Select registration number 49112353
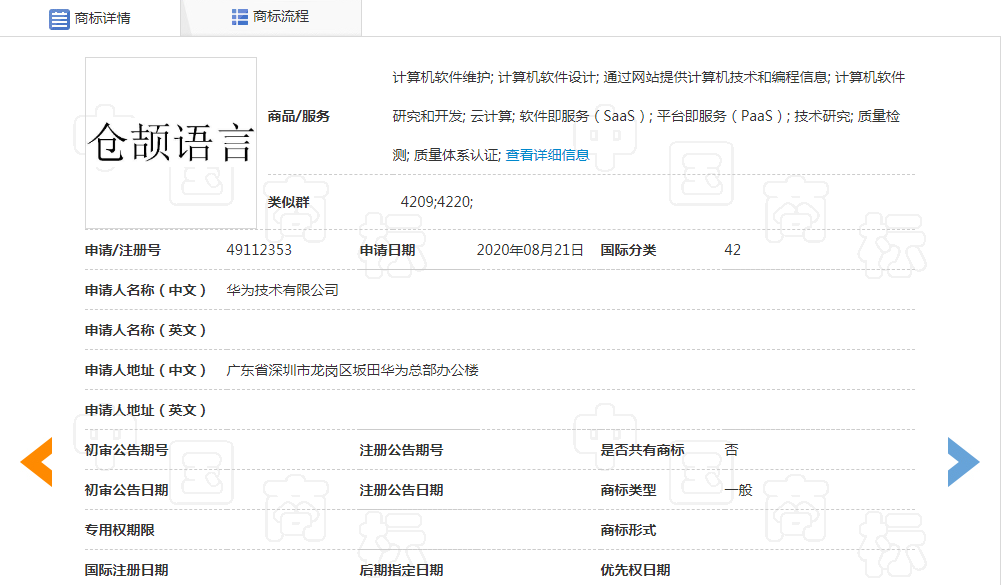The height and width of the screenshot is (585, 1003). (259, 250)
